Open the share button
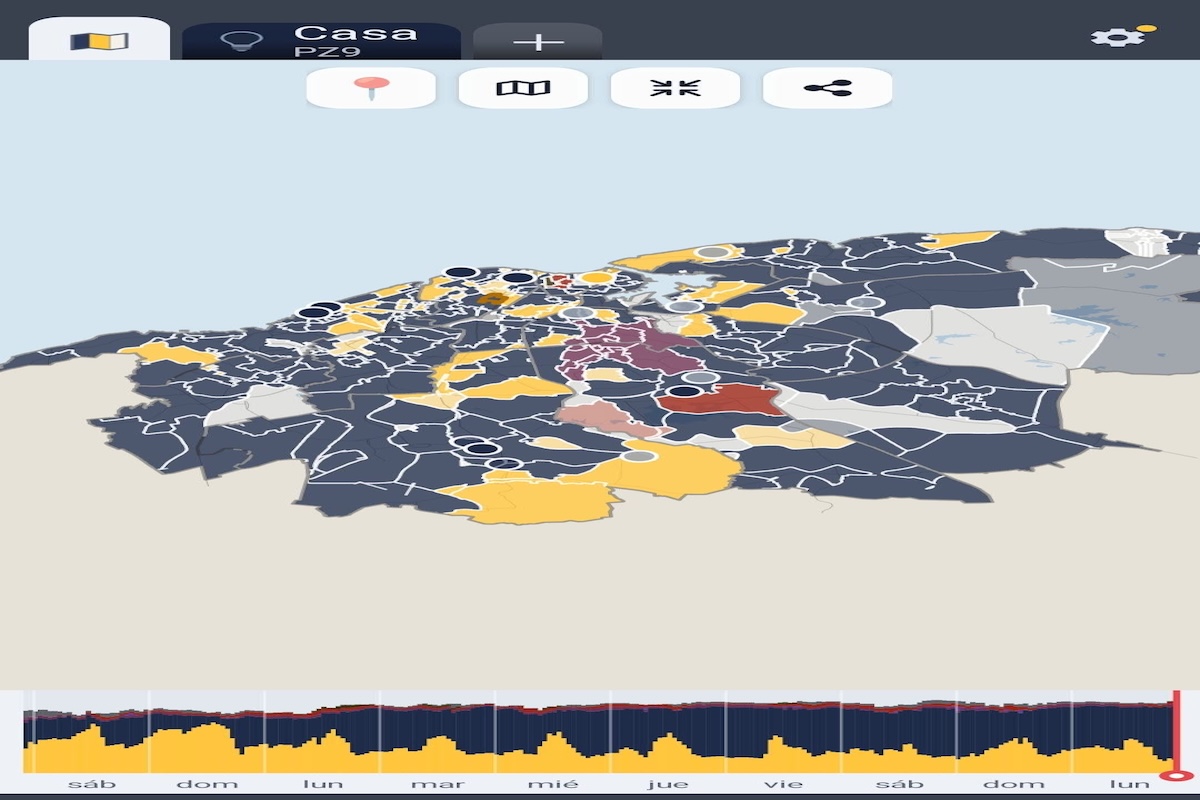The width and height of the screenshot is (1200, 800). click(x=827, y=88)
